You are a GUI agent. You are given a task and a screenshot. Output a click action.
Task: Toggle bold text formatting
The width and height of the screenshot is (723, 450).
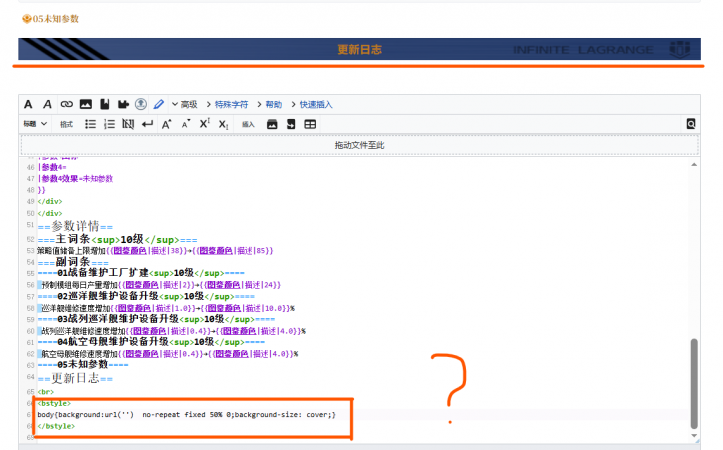pos(28,104)
